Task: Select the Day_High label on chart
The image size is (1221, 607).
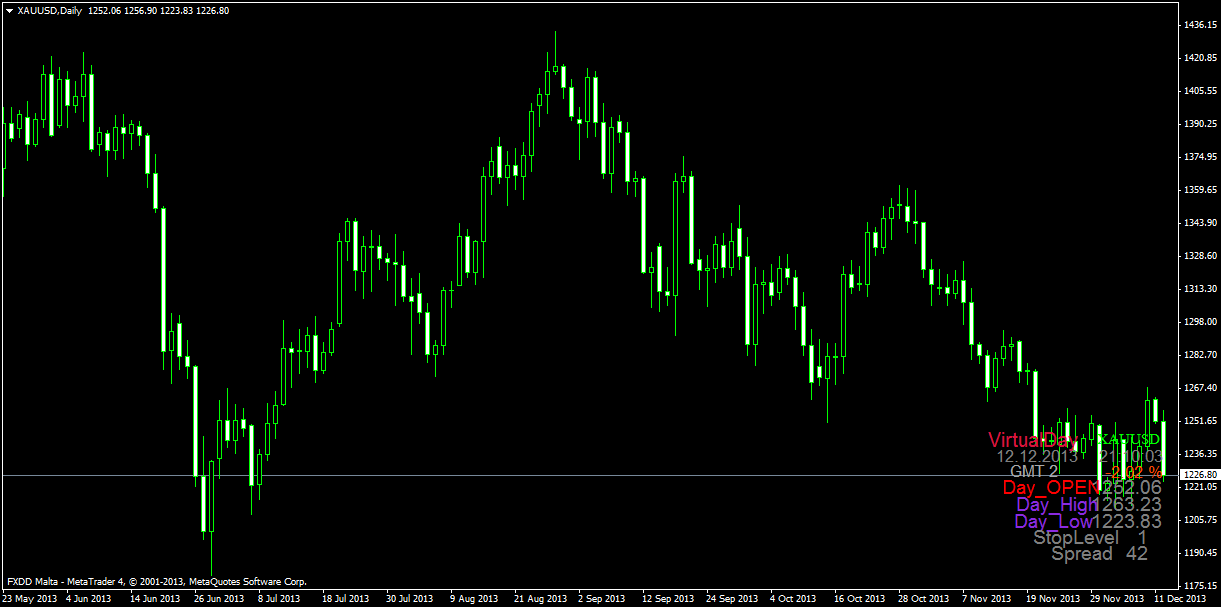Action: click(x=1056, y=505)
